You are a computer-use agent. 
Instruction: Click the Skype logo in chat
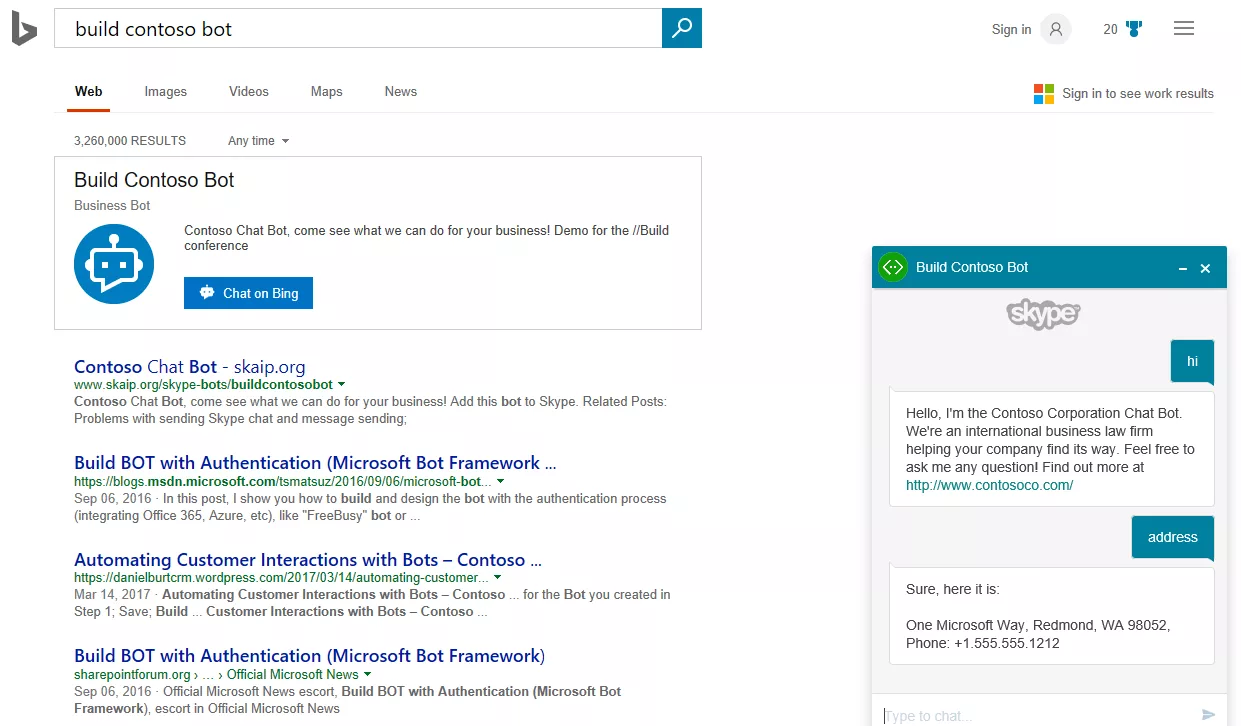1043,314
